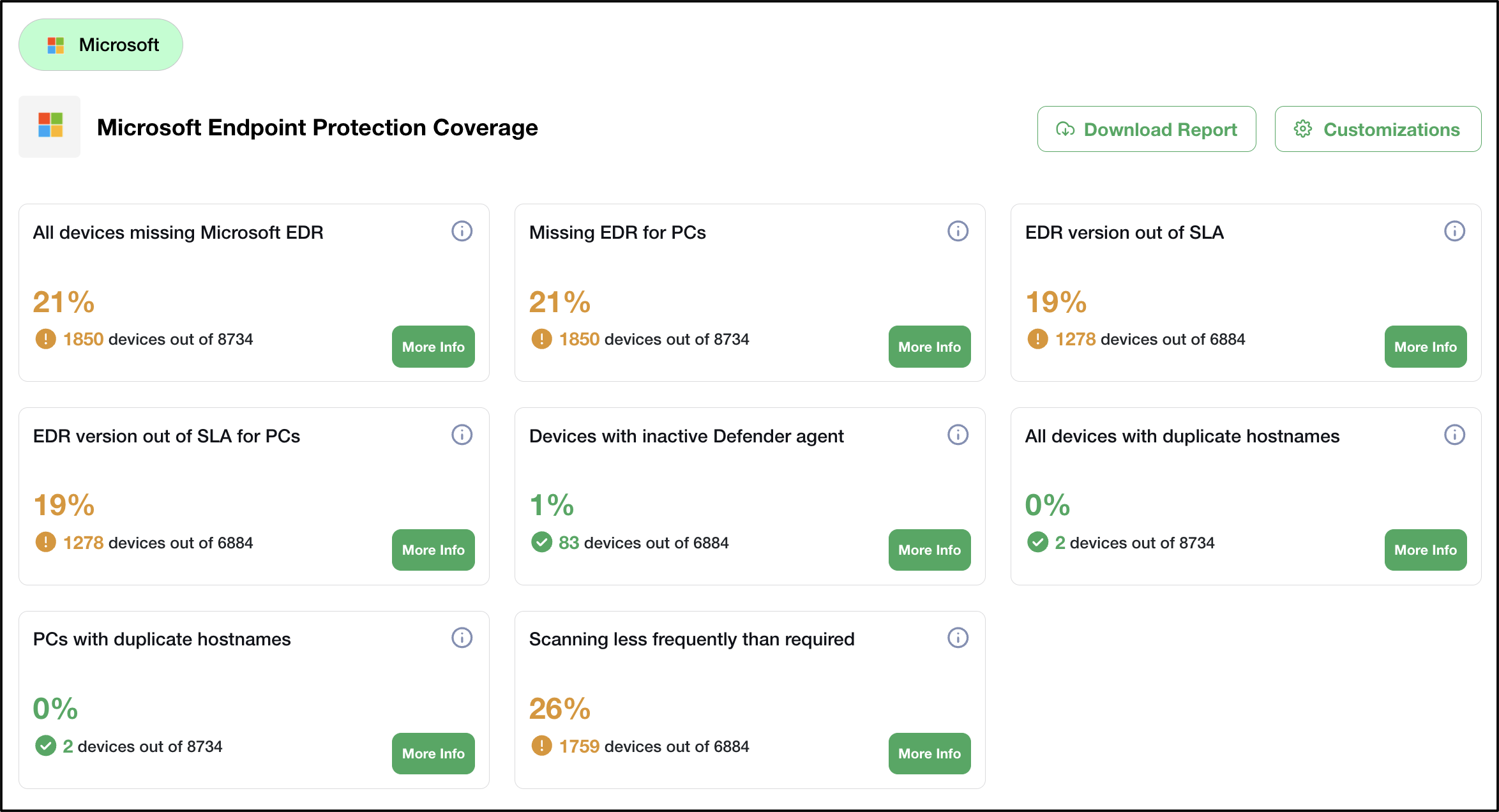This screenshot has height=812, width=1499.
Task: Click '83 devices out of 6884' text
Action: coord(644,543)
